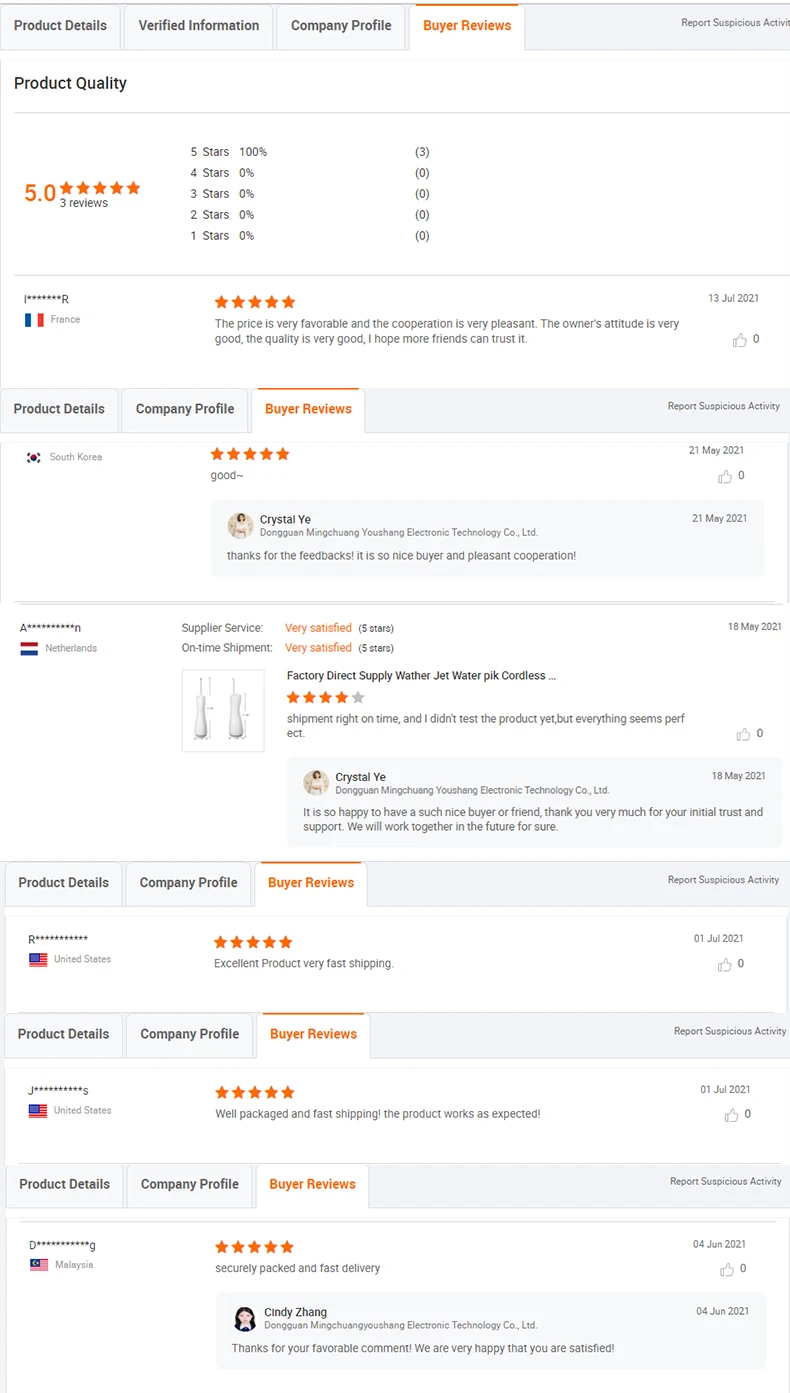The height and width of the screenshot is (1393, 790).
Task: Click the South Korea flag icon
Action: pos(34,457)
